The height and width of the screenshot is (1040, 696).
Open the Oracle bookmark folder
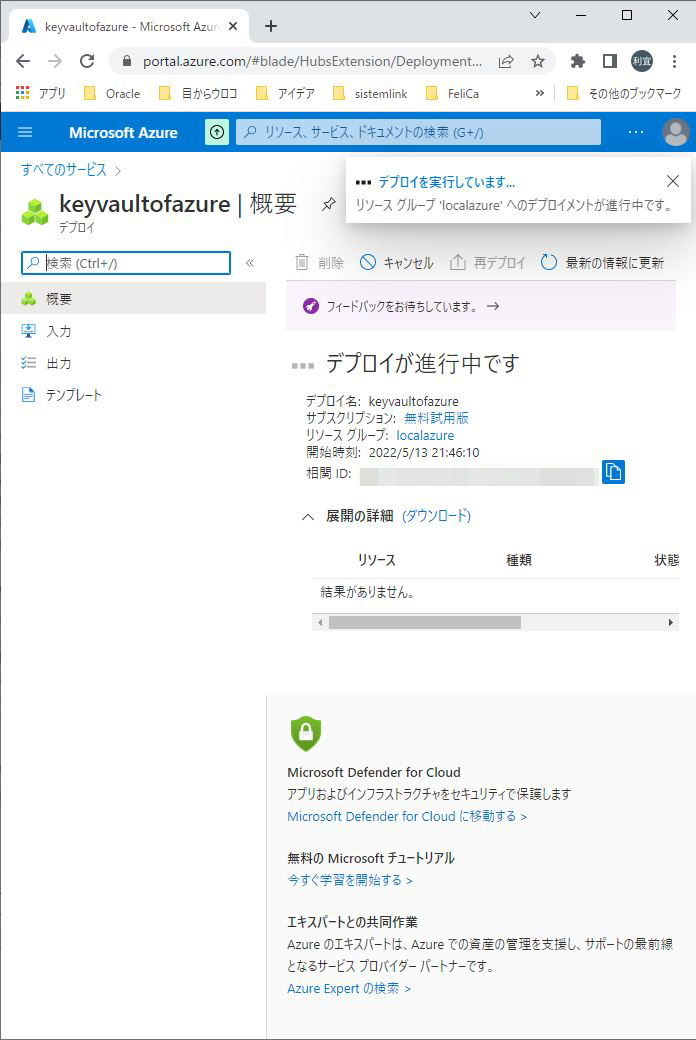tap(111, 94)
